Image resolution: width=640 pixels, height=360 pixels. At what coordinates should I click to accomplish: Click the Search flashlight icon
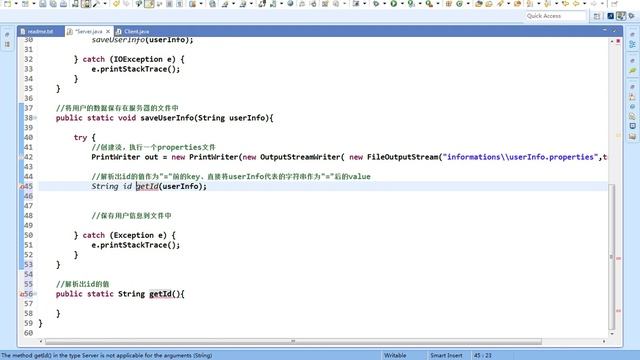pyautogui.click(x=500, y=4)
